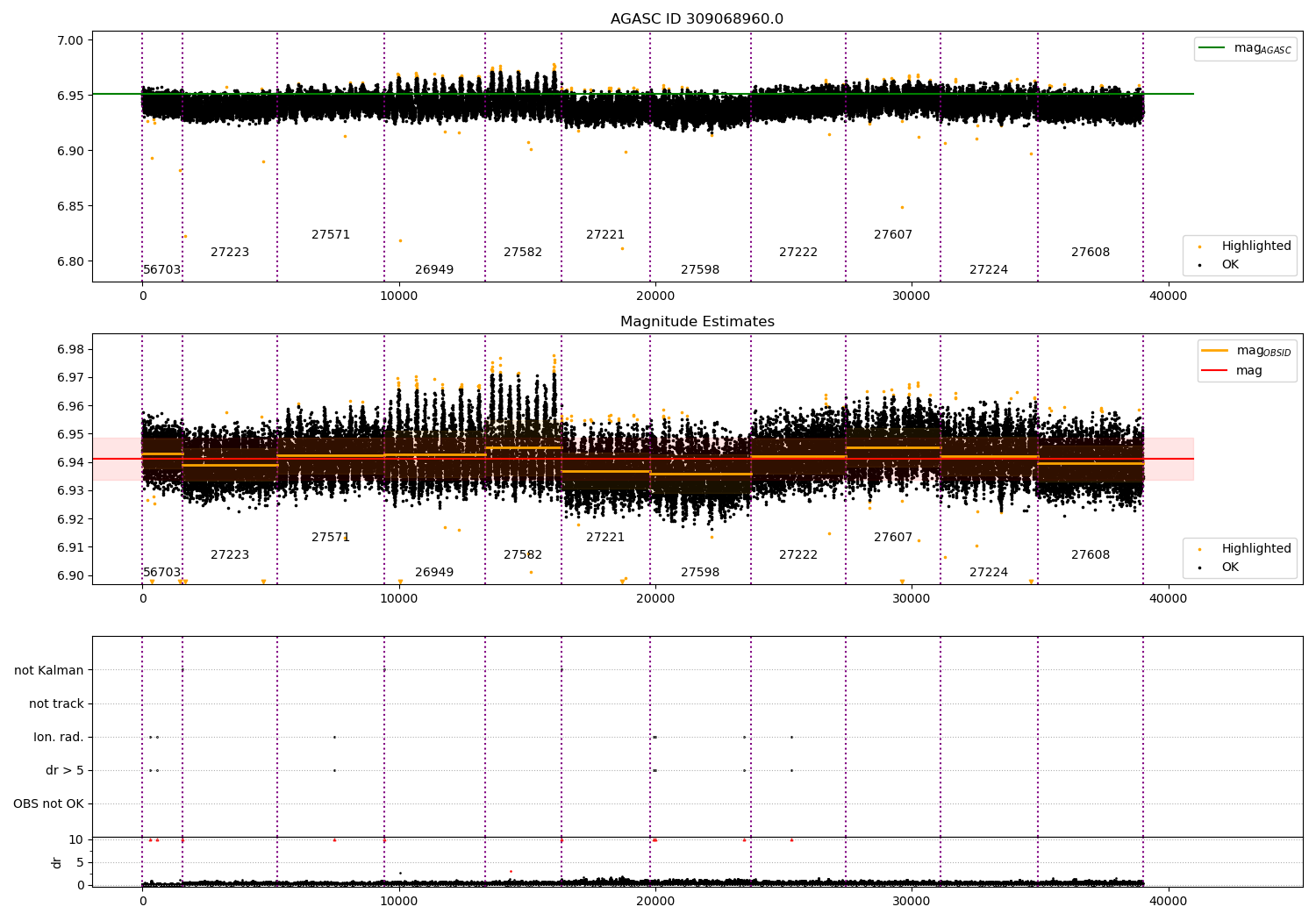Image resolution: width=1316 pixels, height=921 pixels.
Task: Click the 'dr > 5' y-axis label
Action: tap(65, 770)
